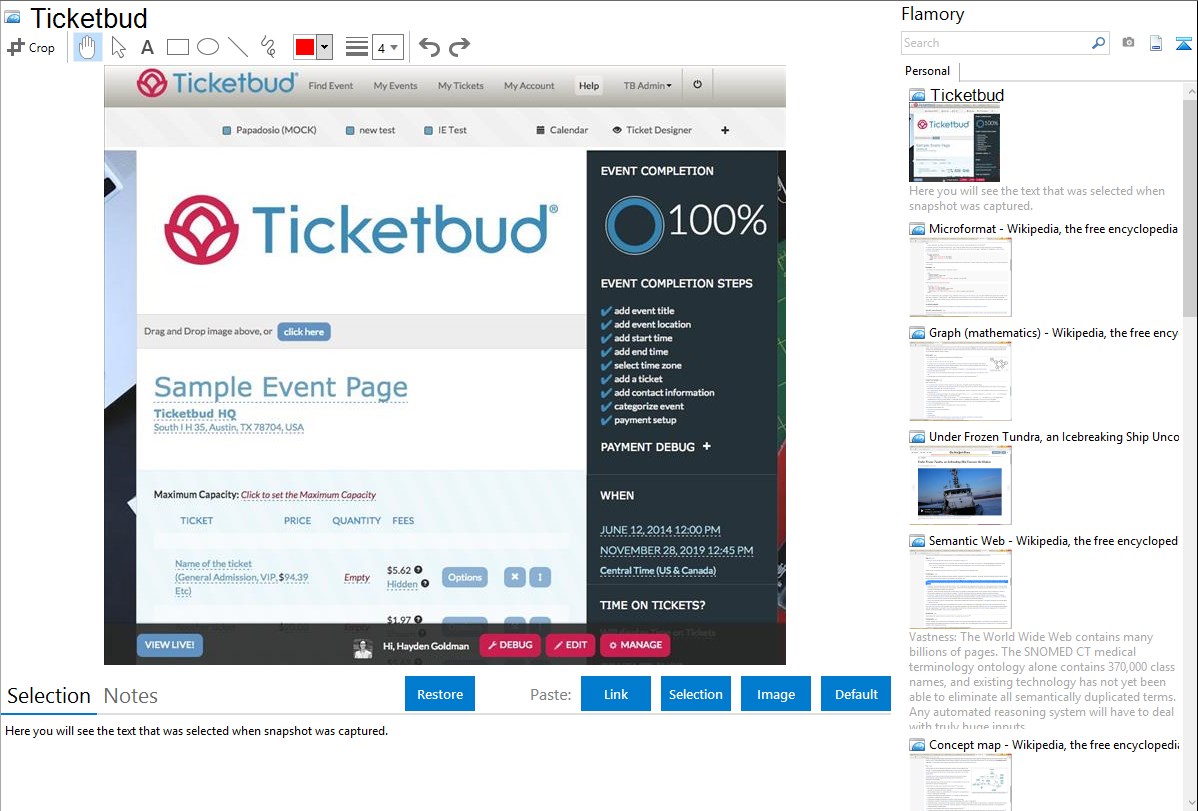Image resolution: width=1198 pixels, height=811 pixels.
Task: Click the Flamory search field
Action: [996, 43]
